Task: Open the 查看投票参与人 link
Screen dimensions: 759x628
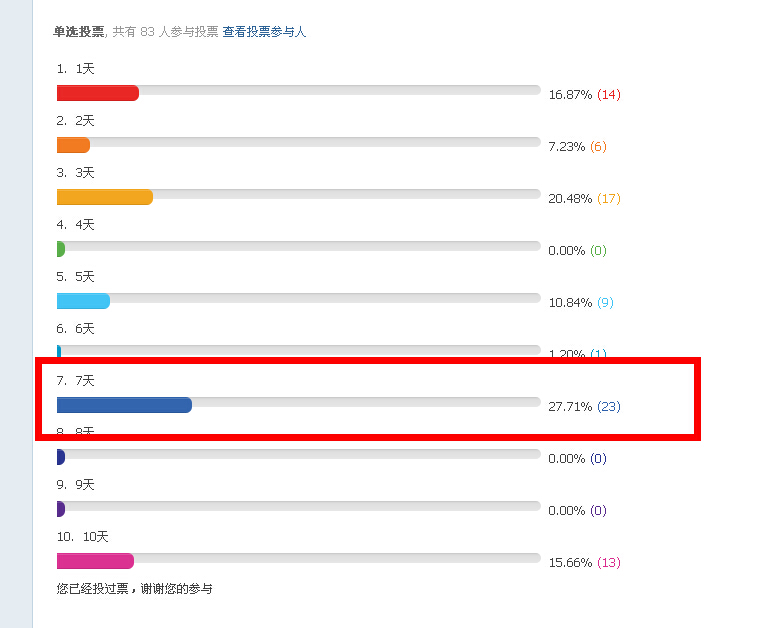Action: pyautogui.click(x=264, y=32)
